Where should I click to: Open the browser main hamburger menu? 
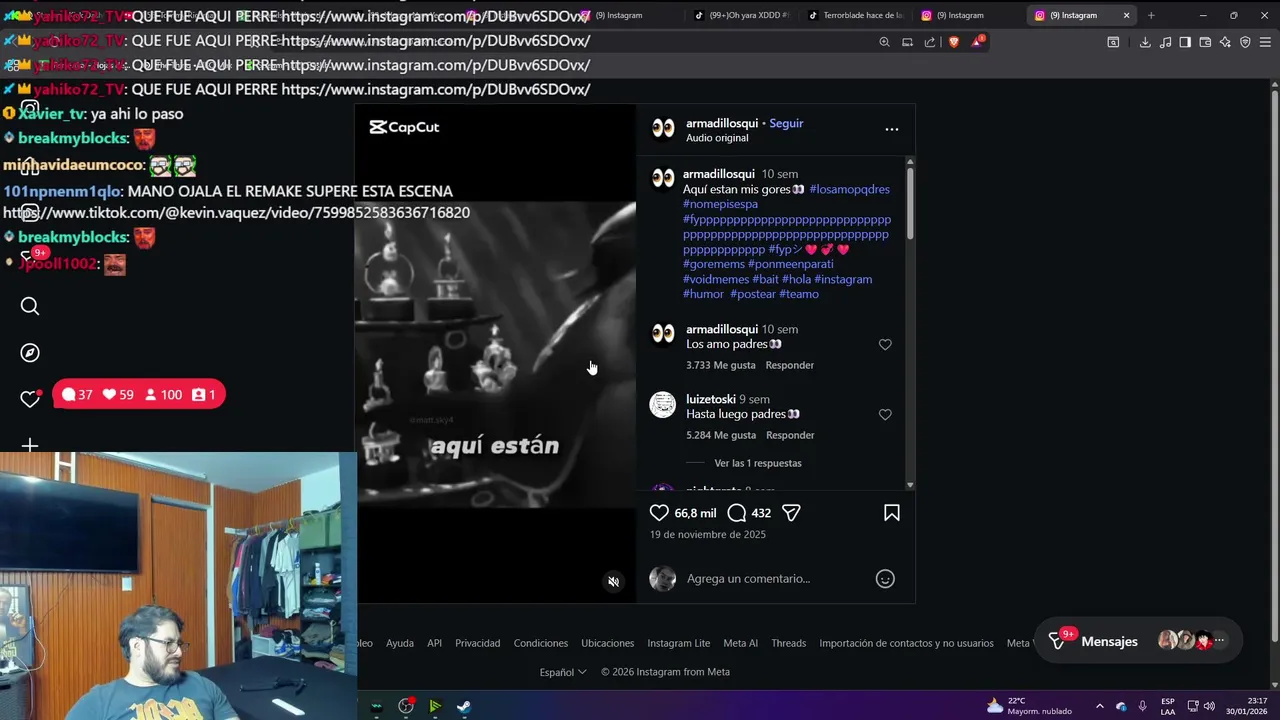pos(1266,42)
